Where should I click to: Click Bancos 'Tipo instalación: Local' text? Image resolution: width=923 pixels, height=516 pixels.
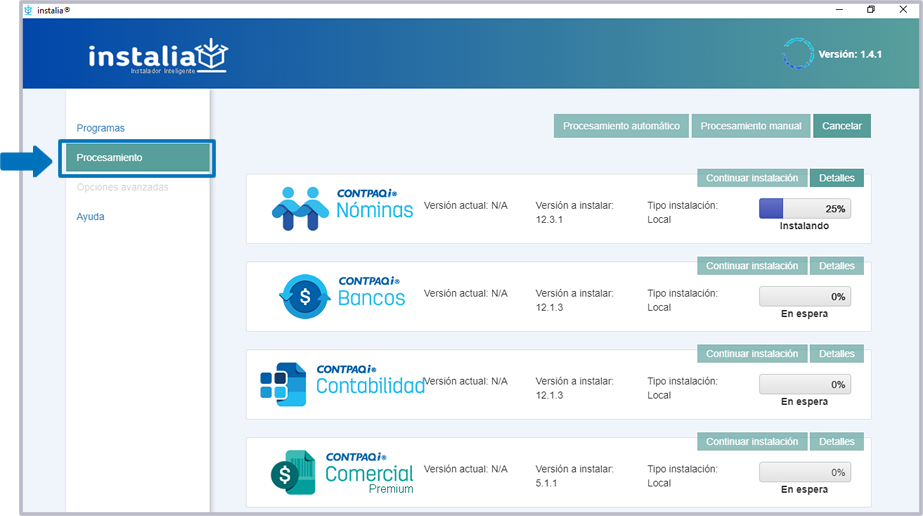tap(682, 300)
